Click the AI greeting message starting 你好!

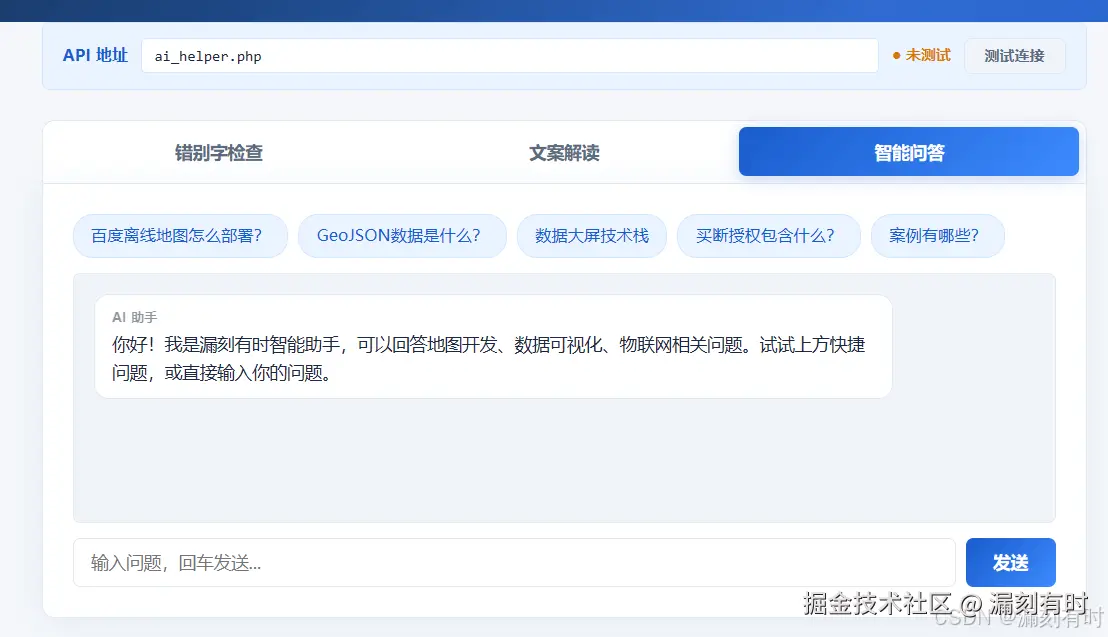tap(493, 346)
